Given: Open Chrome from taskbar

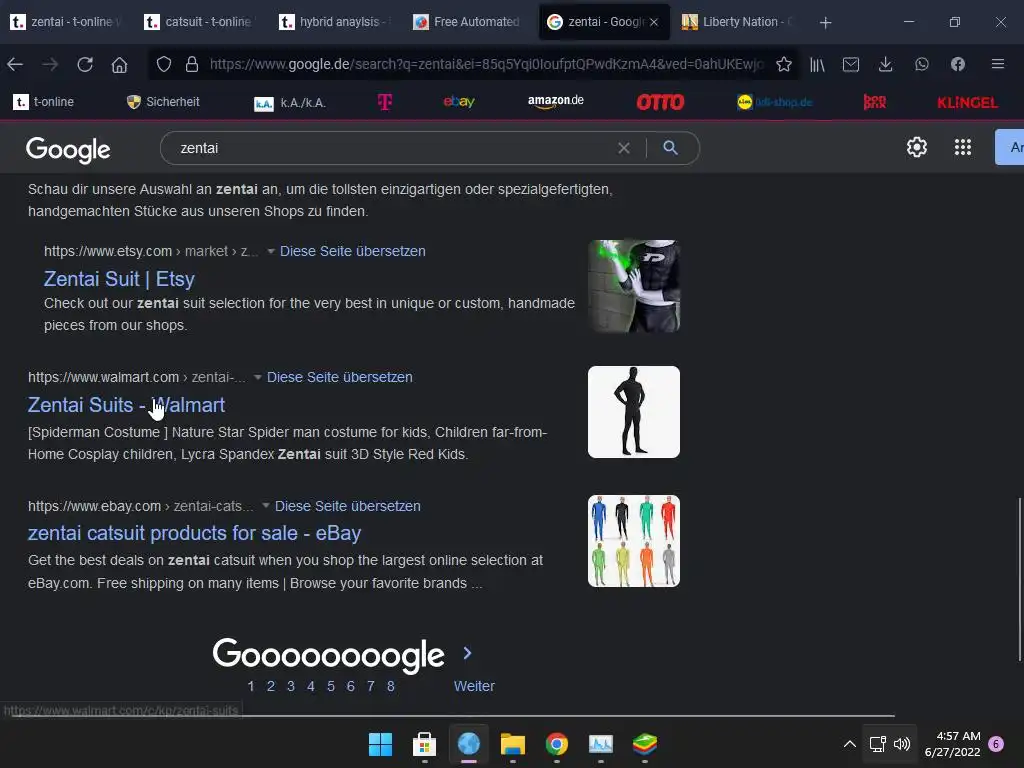Looking at the screenshot, I should (556, 744).
